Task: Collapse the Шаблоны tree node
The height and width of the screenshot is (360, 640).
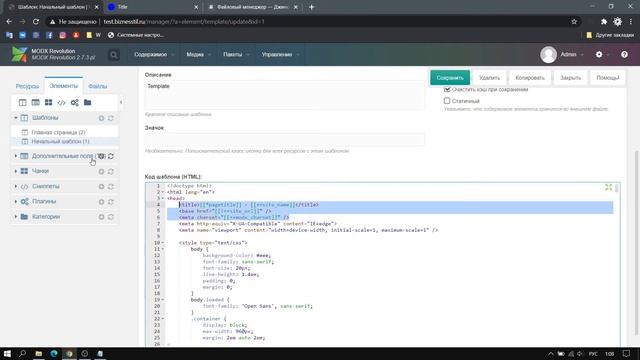Action: point(16,118)
